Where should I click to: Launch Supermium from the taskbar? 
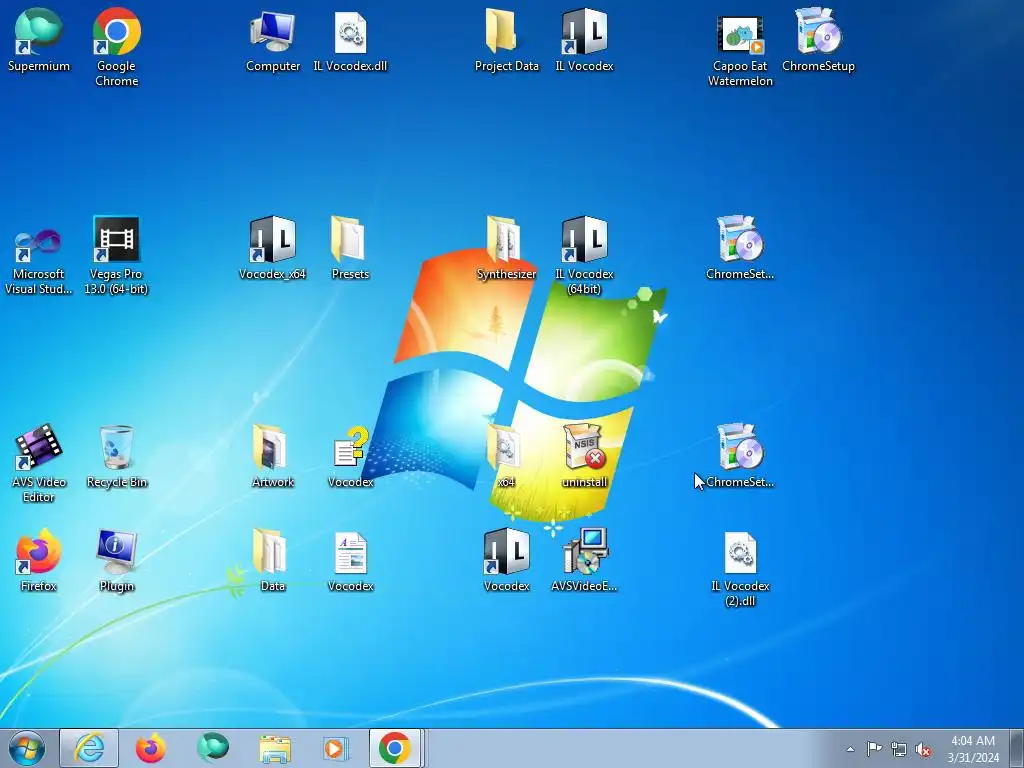click(x=213, y=748)
